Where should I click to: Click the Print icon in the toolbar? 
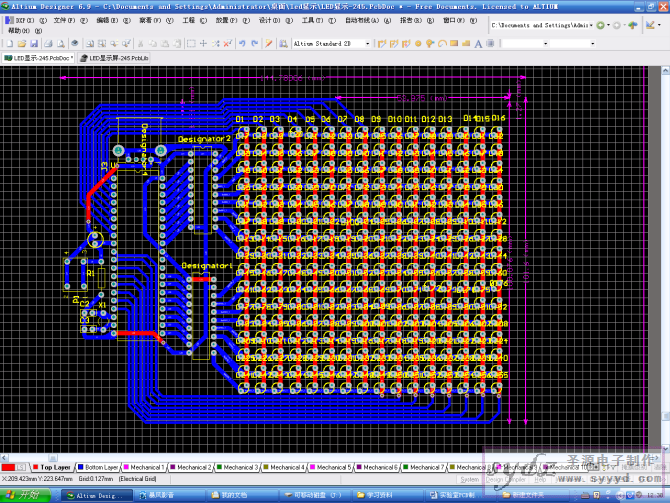(48, 44)
